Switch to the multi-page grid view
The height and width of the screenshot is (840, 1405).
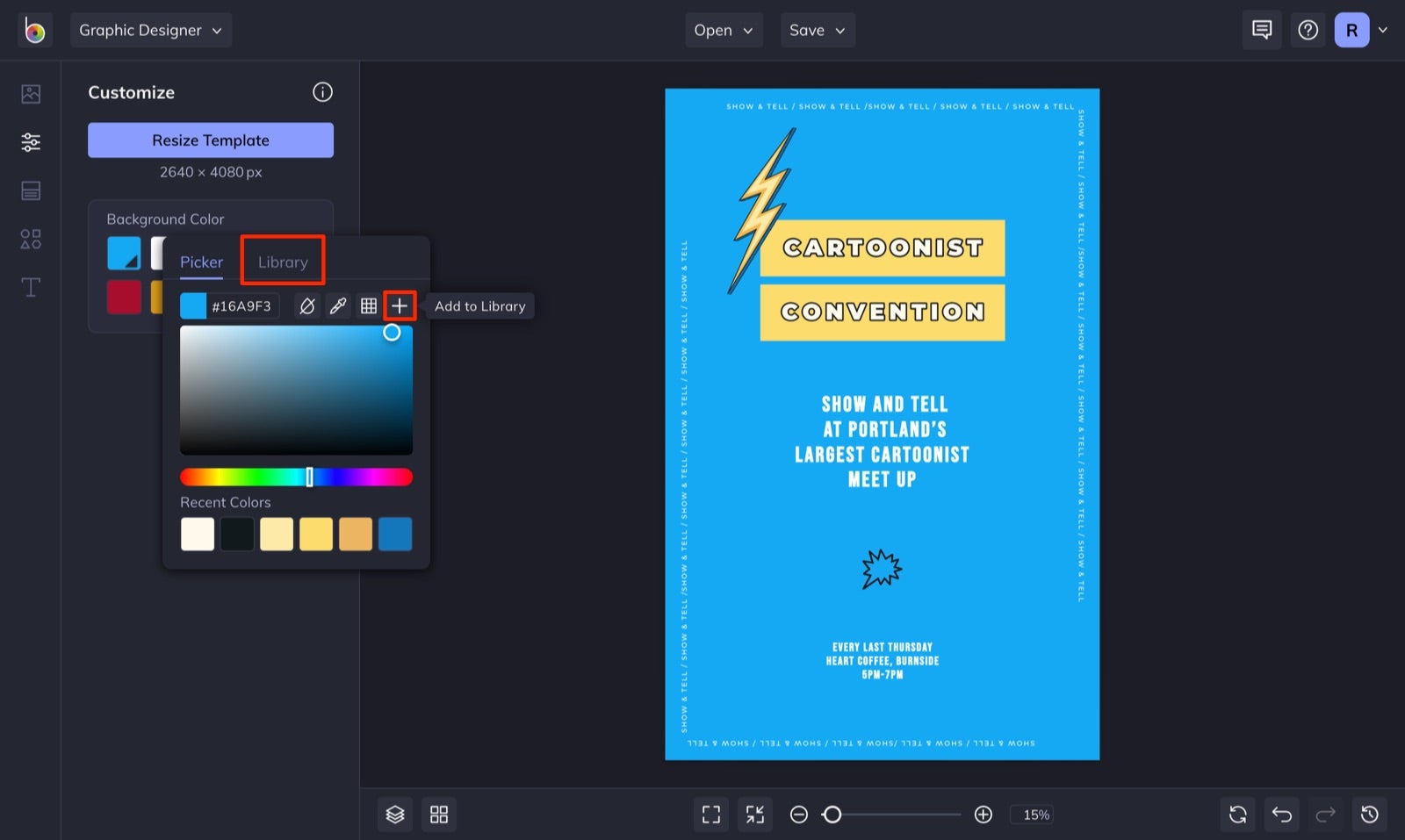[439, 814]
